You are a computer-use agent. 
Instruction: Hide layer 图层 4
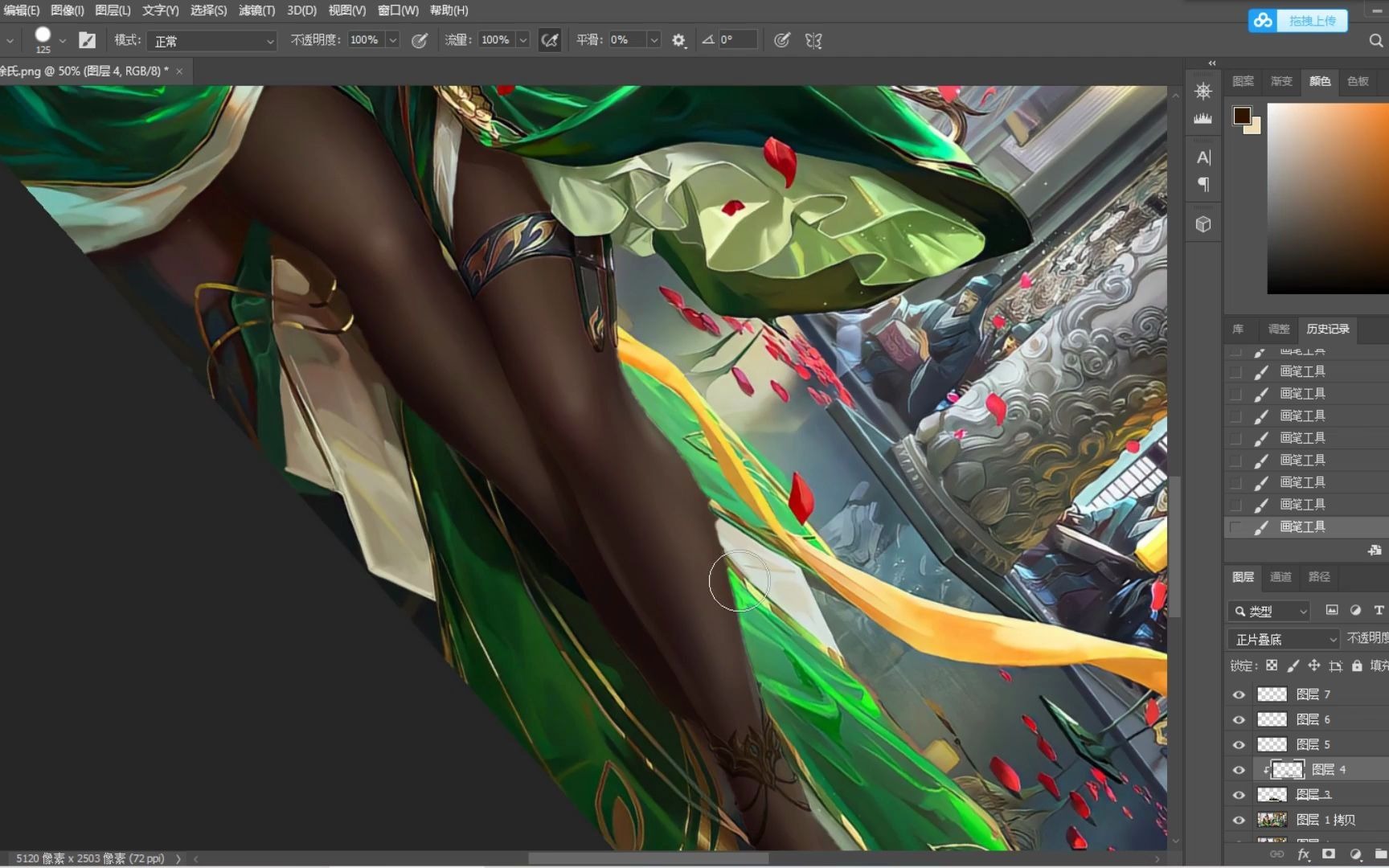click(1239, 770)
